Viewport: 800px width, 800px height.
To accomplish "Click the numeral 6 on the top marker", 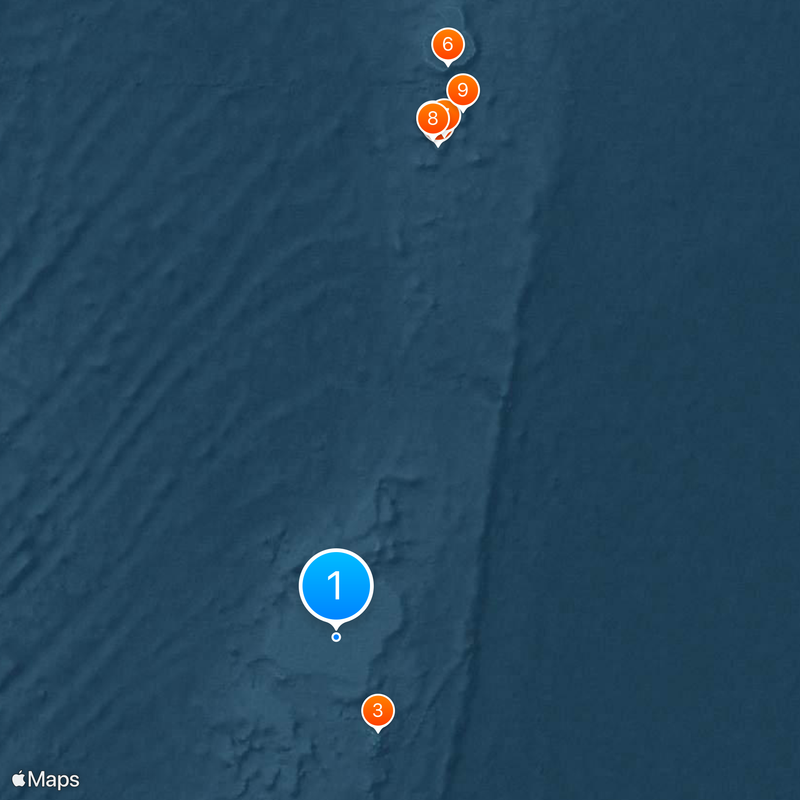I will click(448, 44).
